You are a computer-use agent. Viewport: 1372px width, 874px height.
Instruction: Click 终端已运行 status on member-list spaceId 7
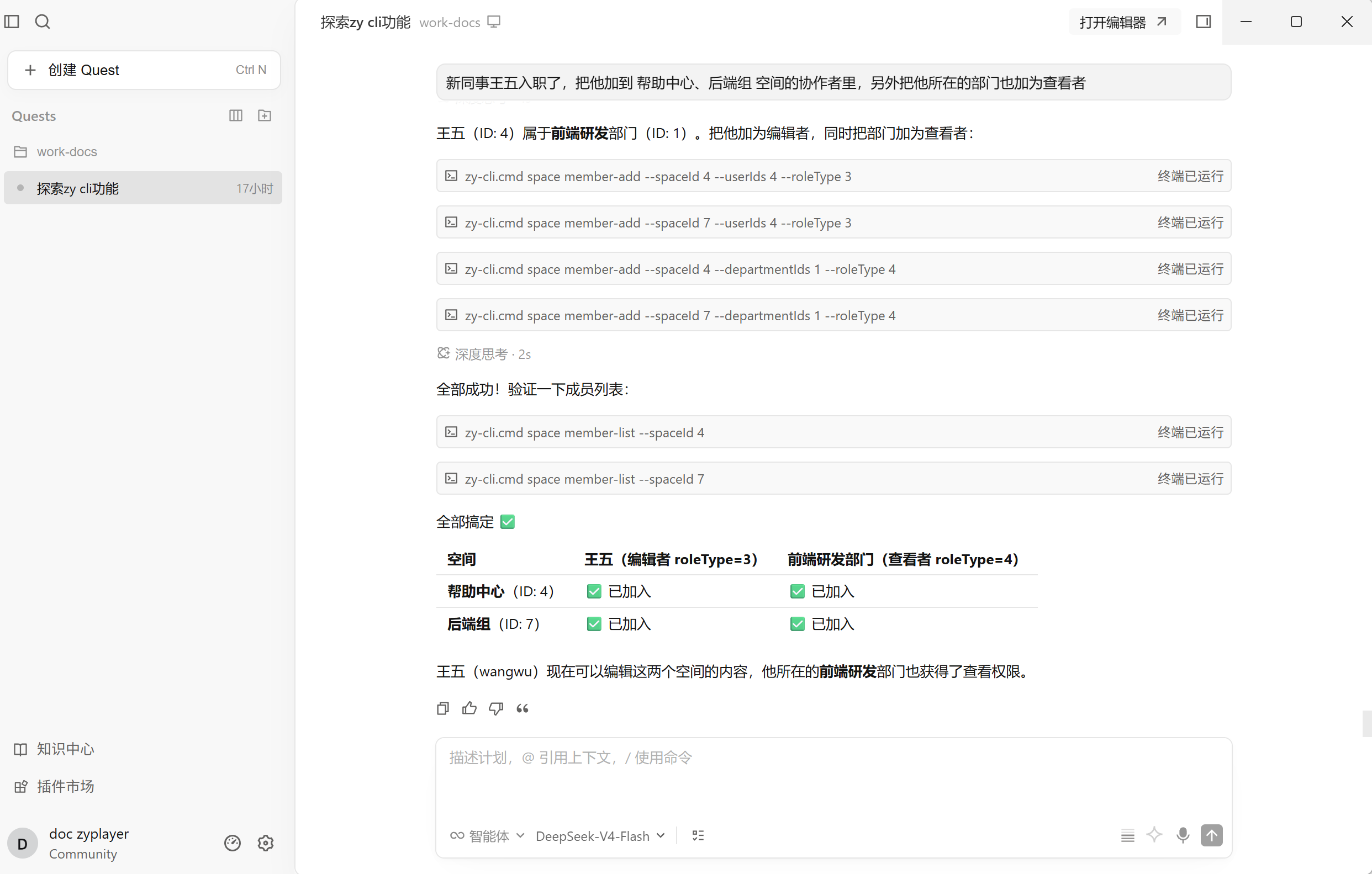click(1190, 478)
